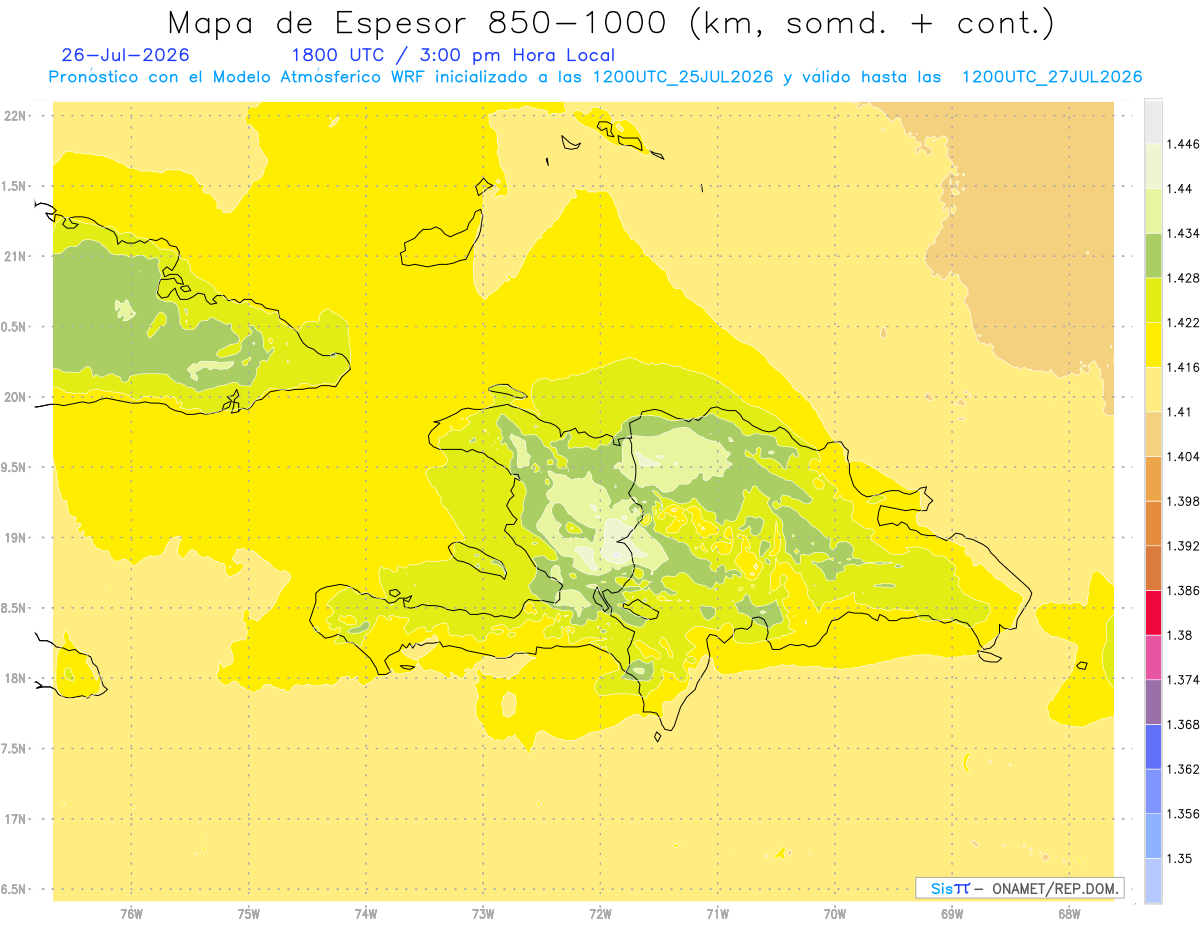Pick the blue legend swatch between 1.362 and 1.368

(1153, 746)
